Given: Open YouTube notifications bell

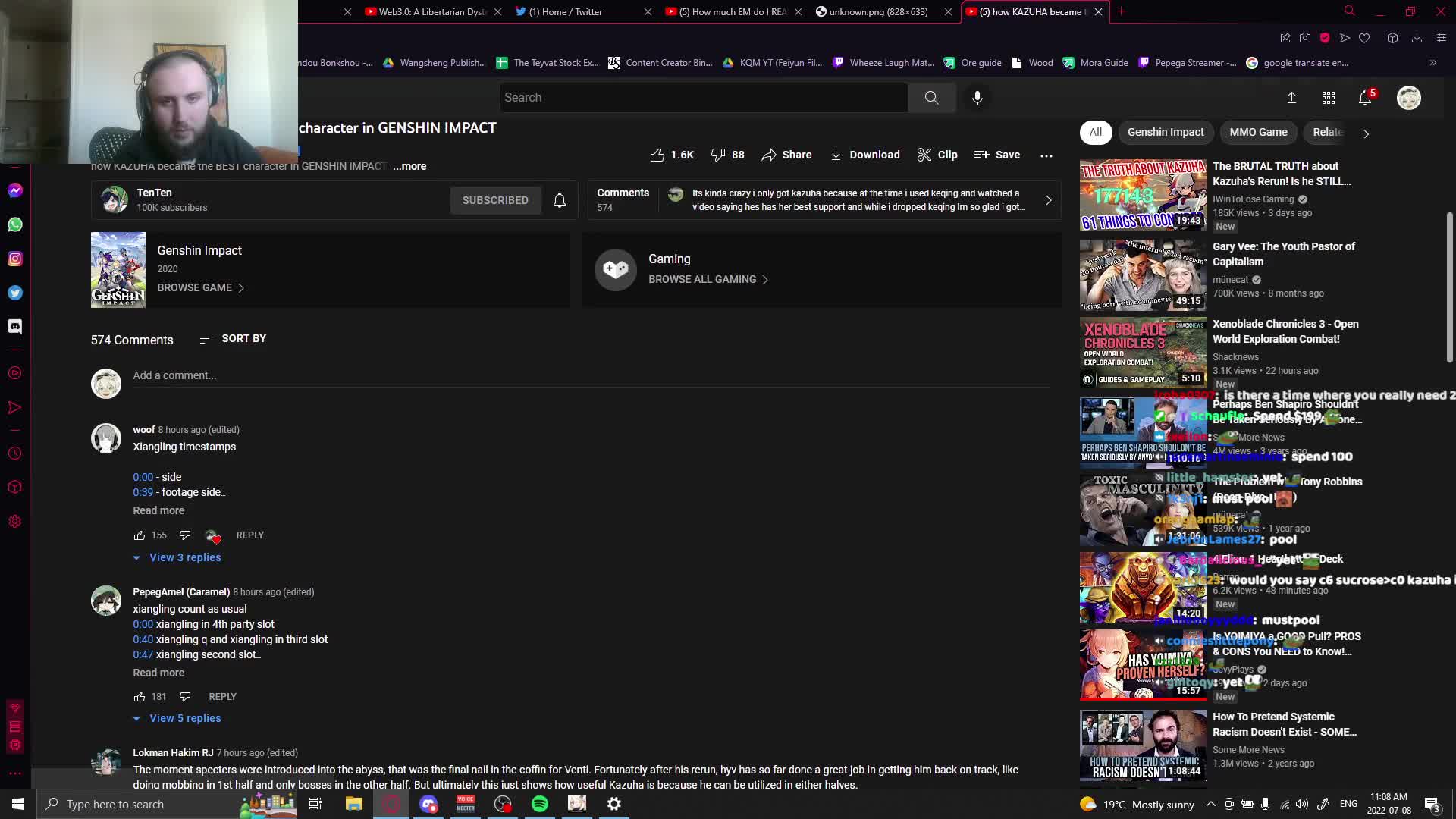Looking at the screenshot, I should pyautogui.click(x=1365, y=97).
